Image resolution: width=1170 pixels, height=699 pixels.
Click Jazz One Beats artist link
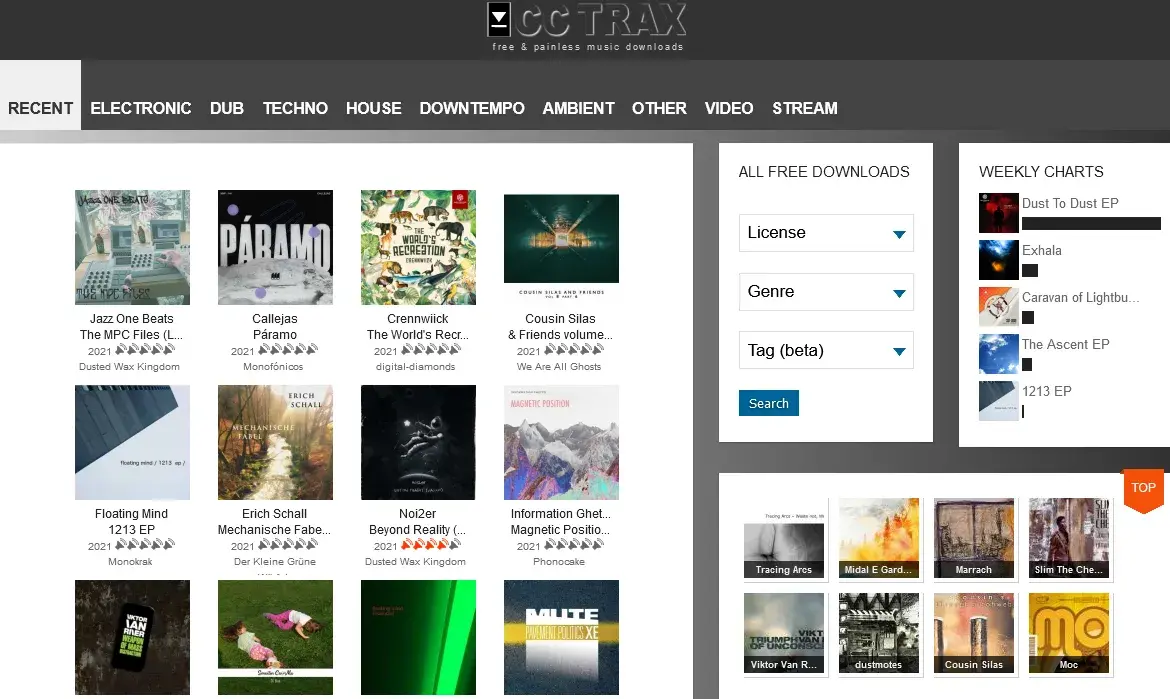(131, 319)
